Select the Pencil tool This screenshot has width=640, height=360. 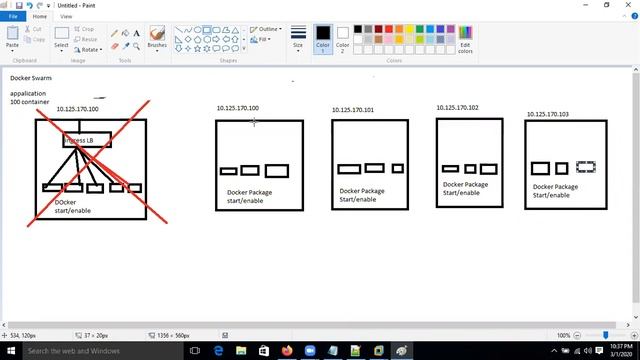click(x=114, y=33)
